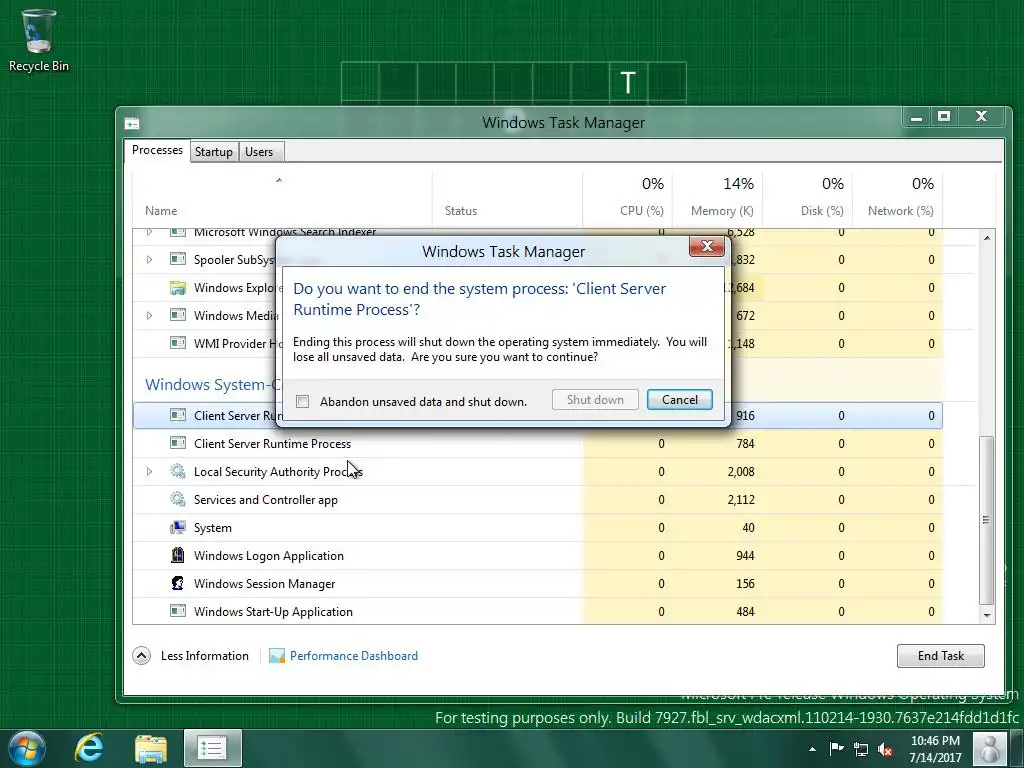Click Windows Logon Application icon

178,556
